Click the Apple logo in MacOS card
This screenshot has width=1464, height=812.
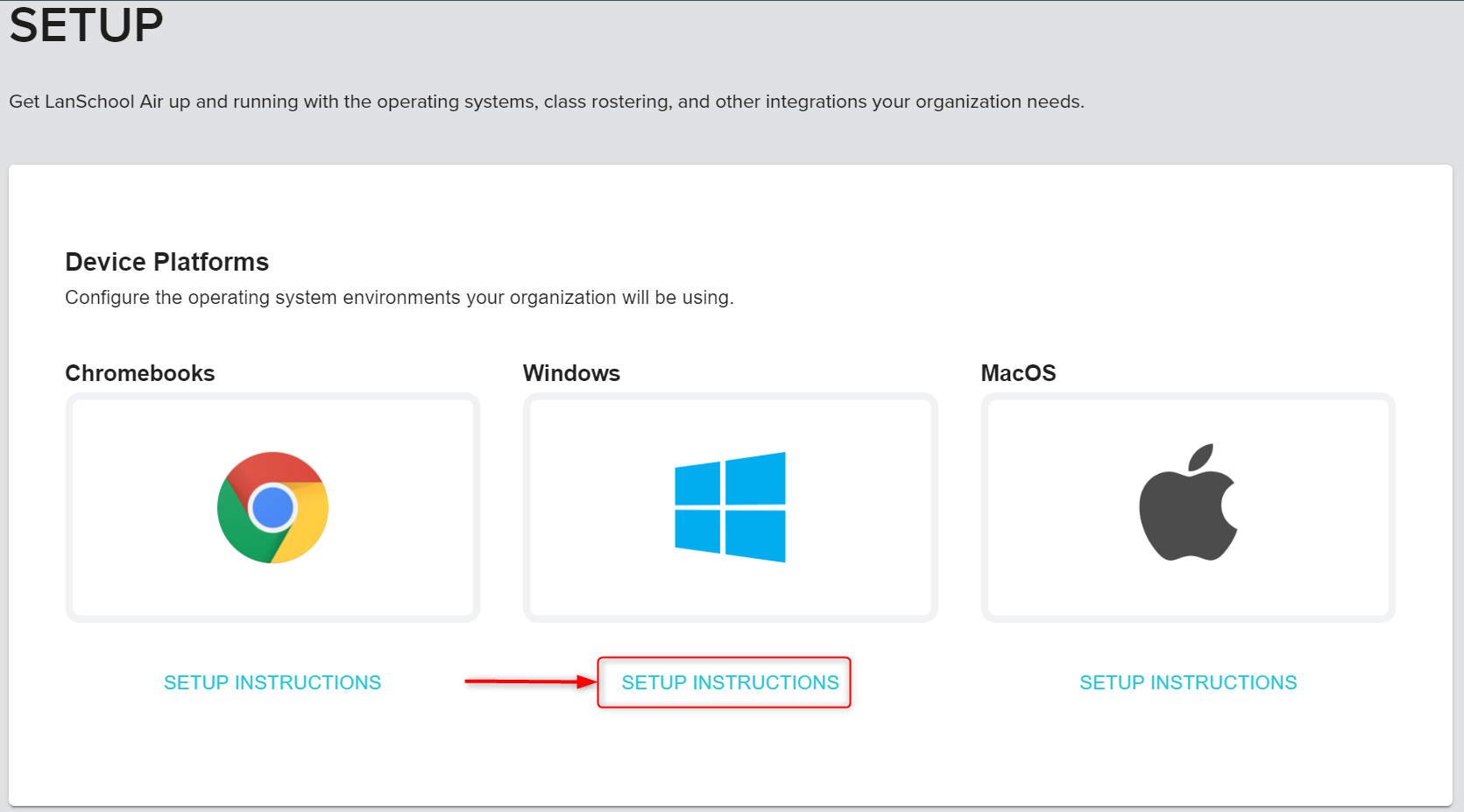tap(1188, 502)
